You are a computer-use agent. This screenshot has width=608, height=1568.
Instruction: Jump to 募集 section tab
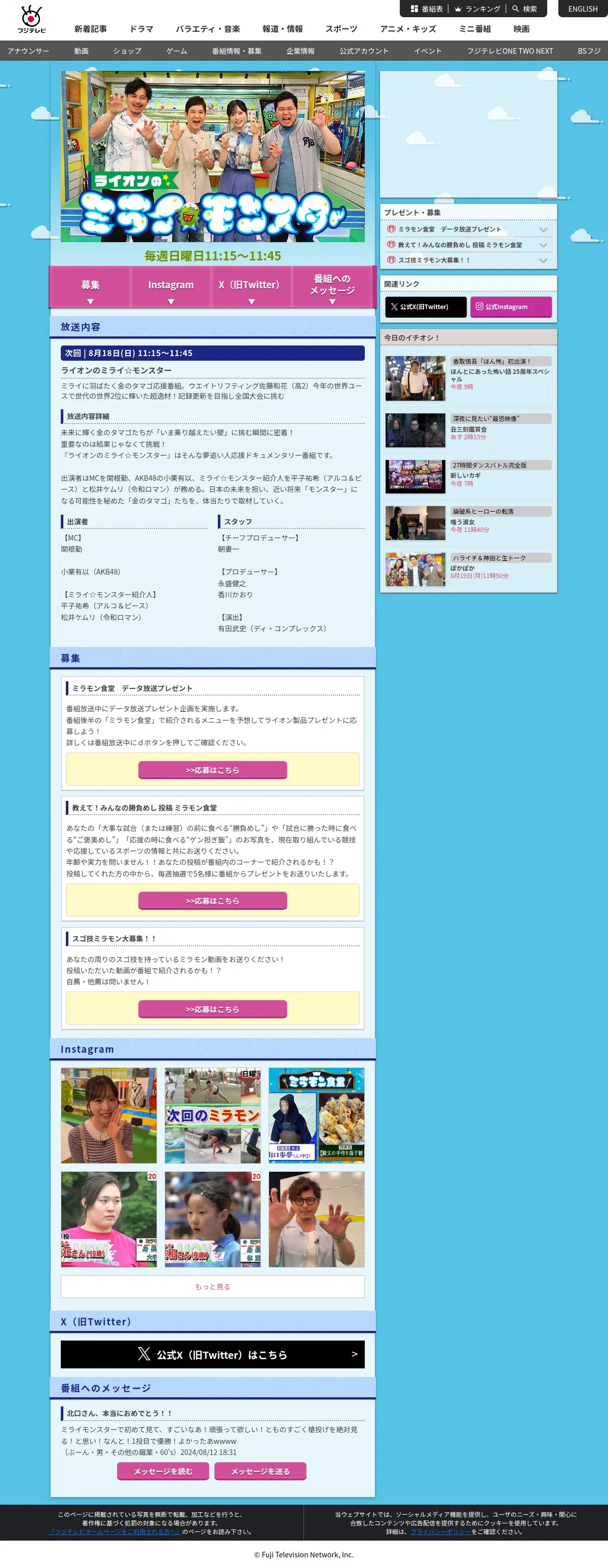90,287
